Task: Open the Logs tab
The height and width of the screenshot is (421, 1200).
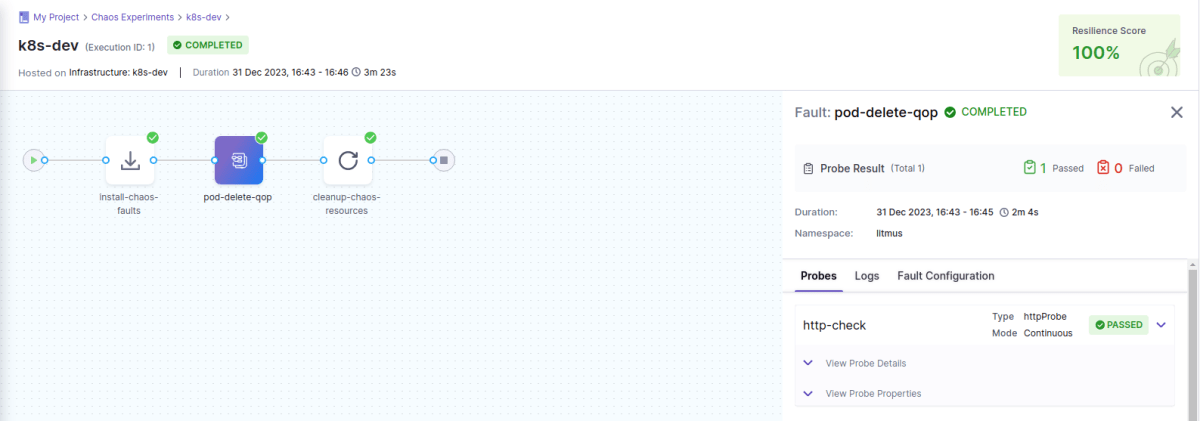Action: (867, 276)
